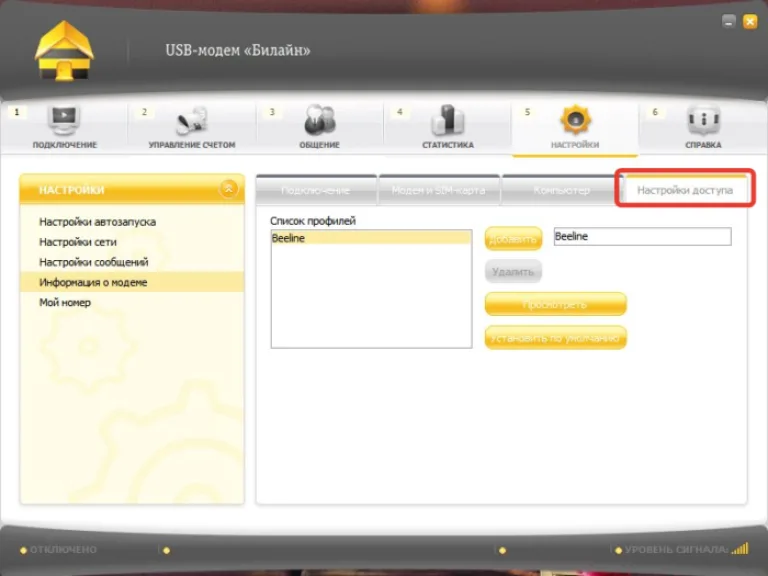This screenshot has width=768, height=576.
Task: Click the Просмотреть button
Action: (x=555, y=304)
